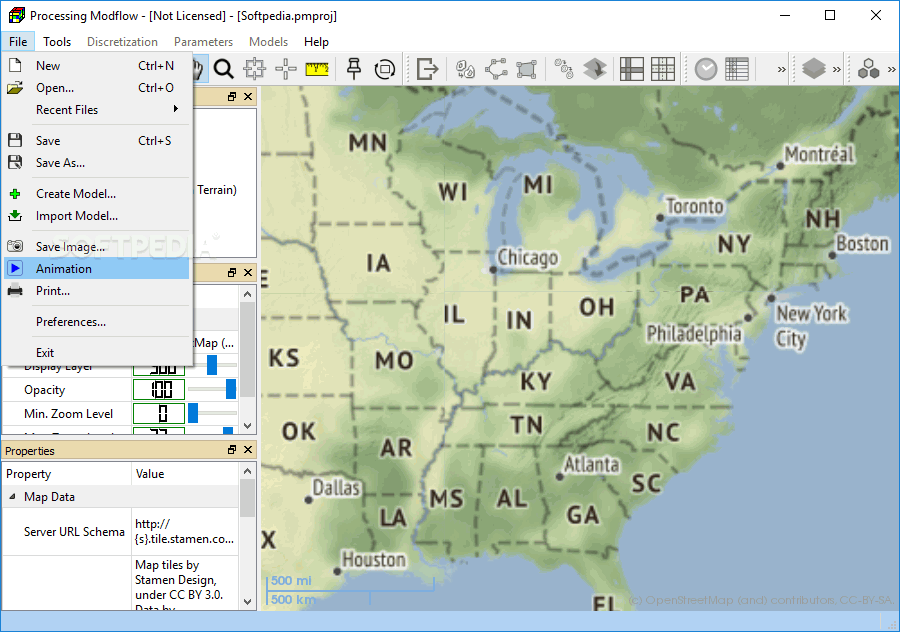Choose Open... from File menu

tap(96, 88)
